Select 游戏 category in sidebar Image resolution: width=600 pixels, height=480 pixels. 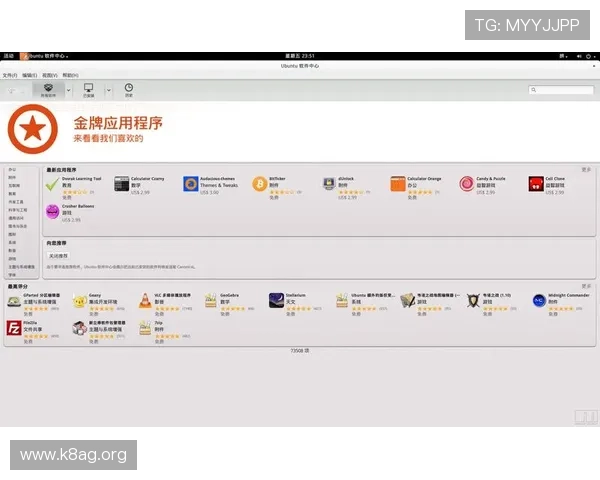[12, 259]
